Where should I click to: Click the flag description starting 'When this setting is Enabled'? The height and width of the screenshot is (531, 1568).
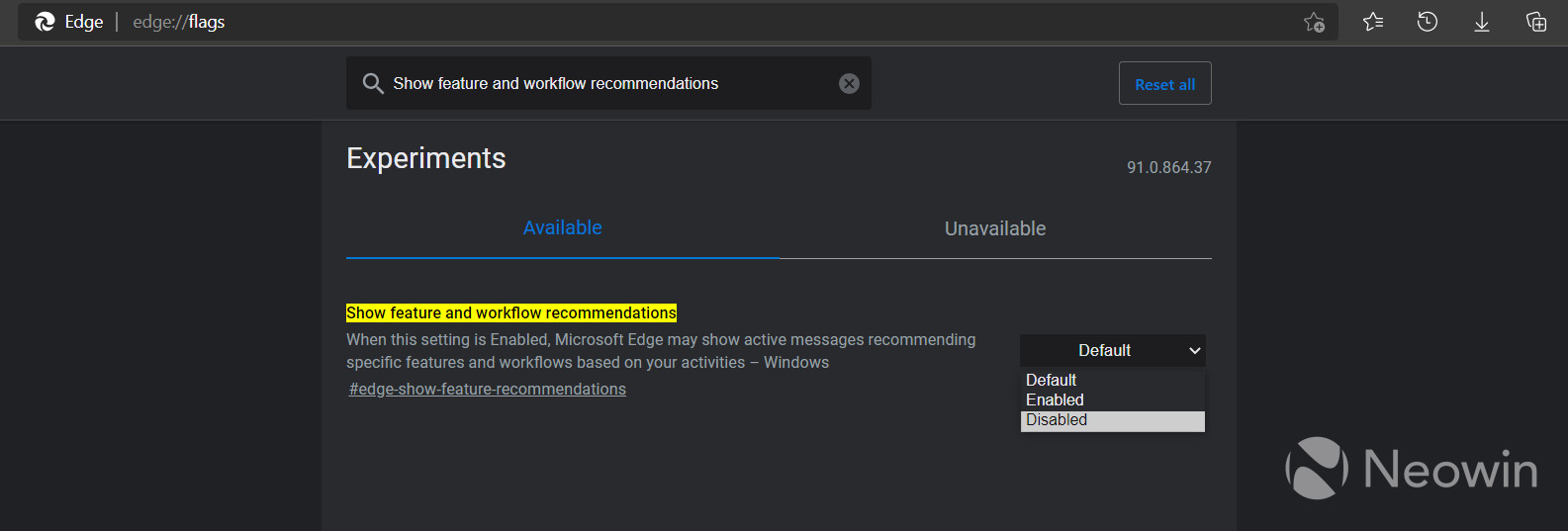click(x=661, y=351)
